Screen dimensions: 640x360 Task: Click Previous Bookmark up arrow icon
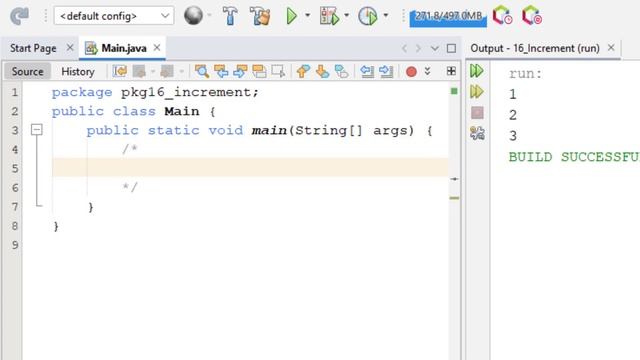click(x=303, y=71)
